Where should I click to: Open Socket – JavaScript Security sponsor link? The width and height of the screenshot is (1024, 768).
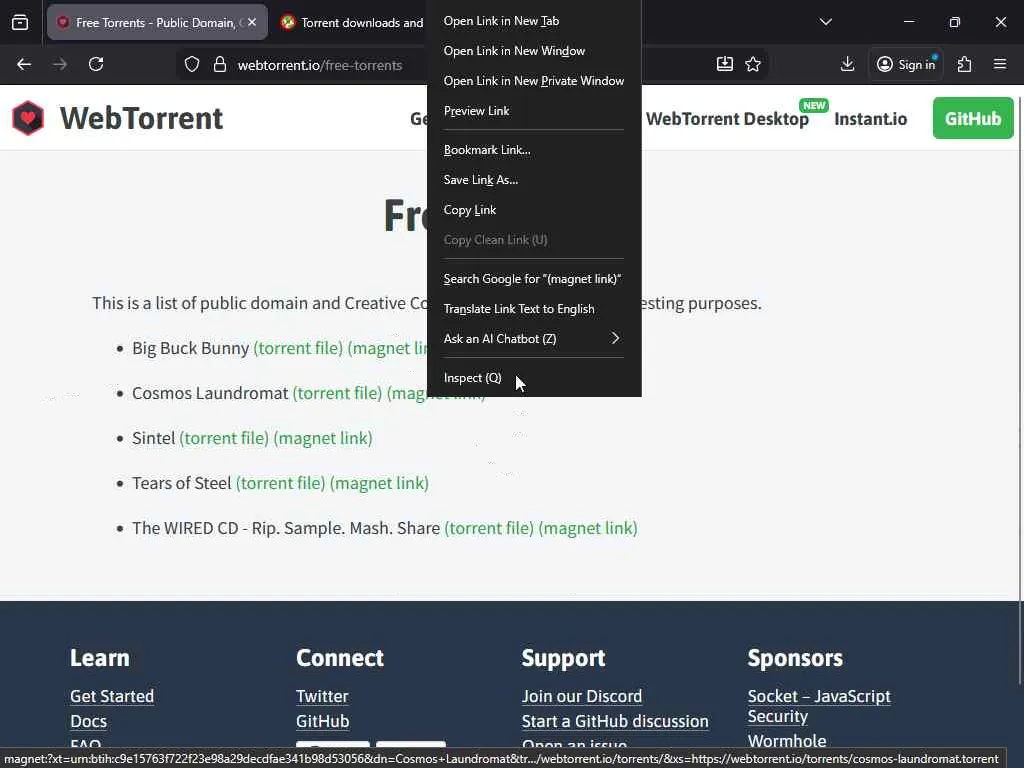(x=819, y=706)
